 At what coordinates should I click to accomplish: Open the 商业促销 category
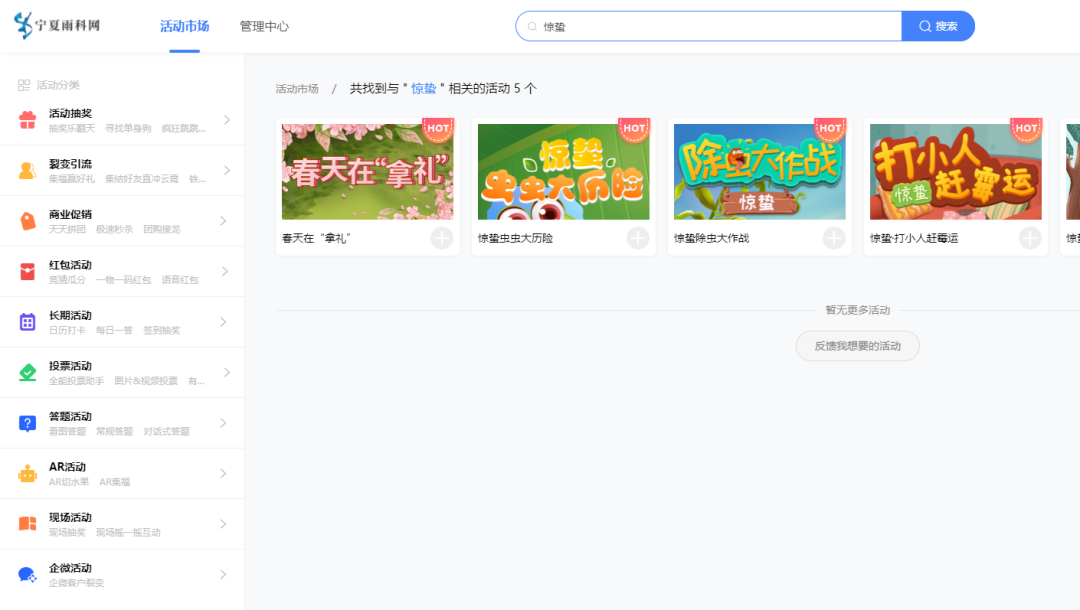[122, 221]
